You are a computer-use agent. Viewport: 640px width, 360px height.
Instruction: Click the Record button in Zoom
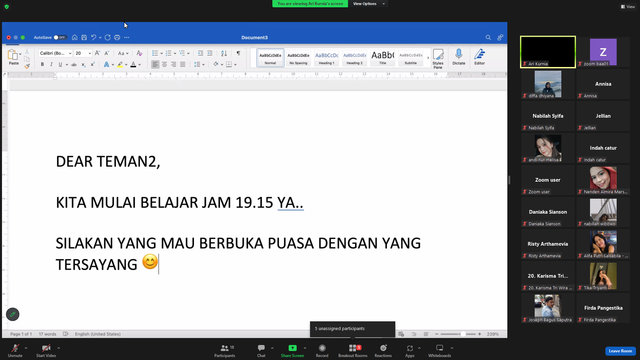pos(322,350)
